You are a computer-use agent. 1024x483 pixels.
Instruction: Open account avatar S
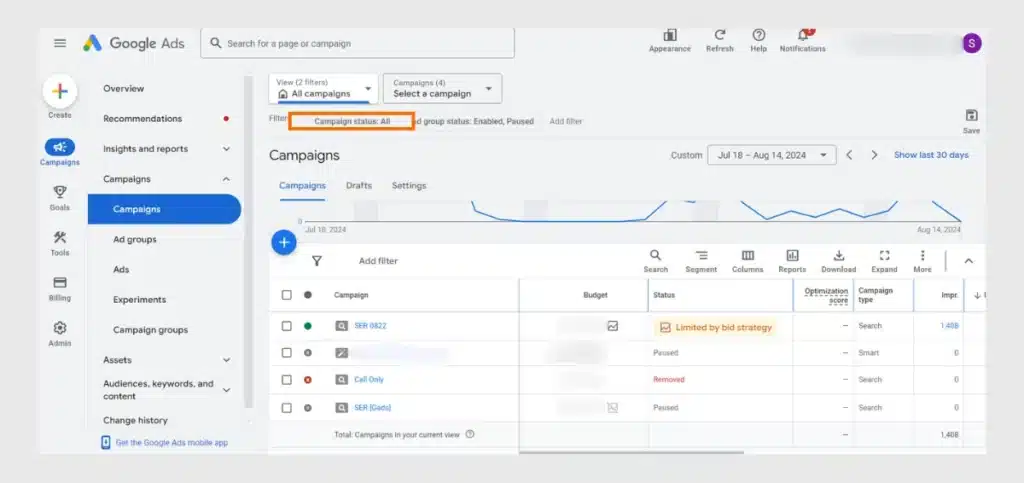click(972, 44)
